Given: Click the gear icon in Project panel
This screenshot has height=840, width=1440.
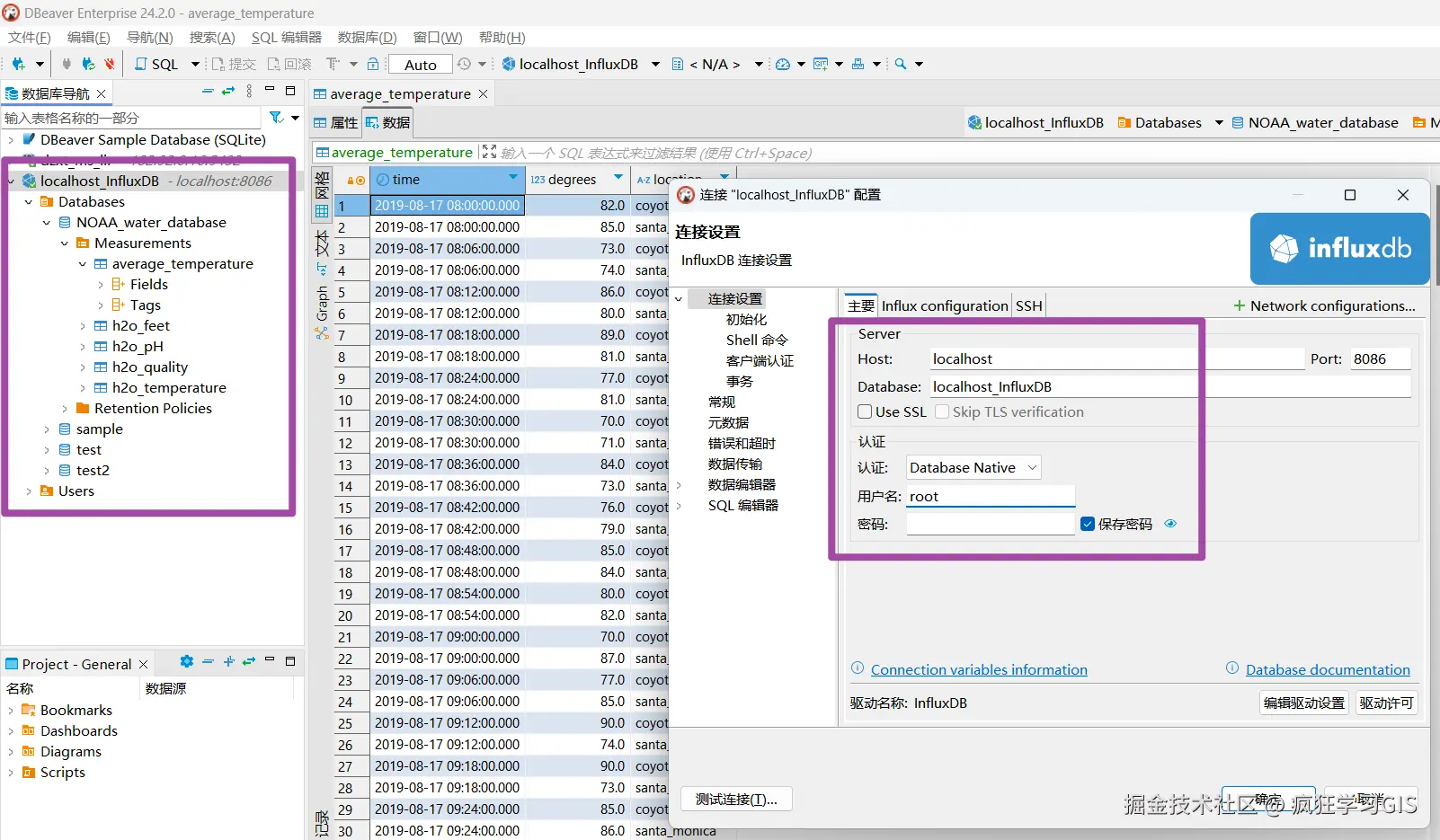Looking at the screenshot, I should point(187,662).
